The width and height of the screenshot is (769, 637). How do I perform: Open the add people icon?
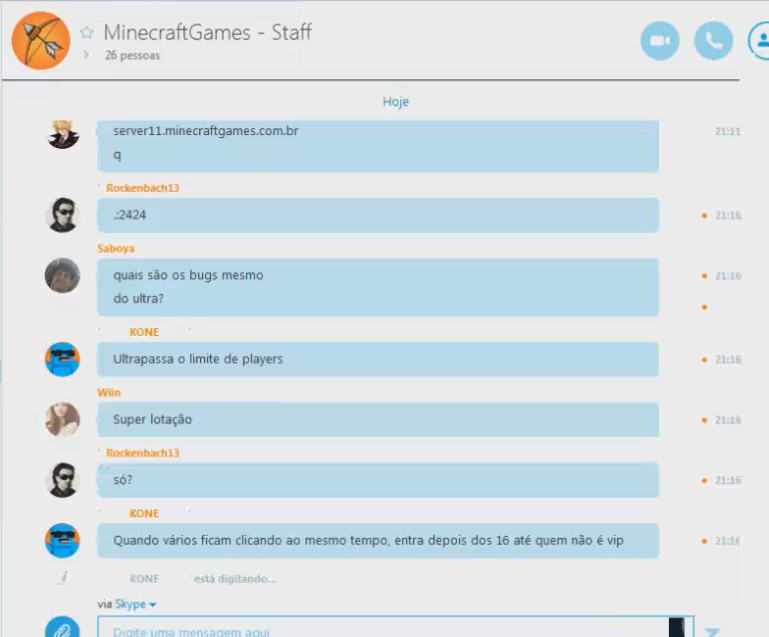[760, 41]
